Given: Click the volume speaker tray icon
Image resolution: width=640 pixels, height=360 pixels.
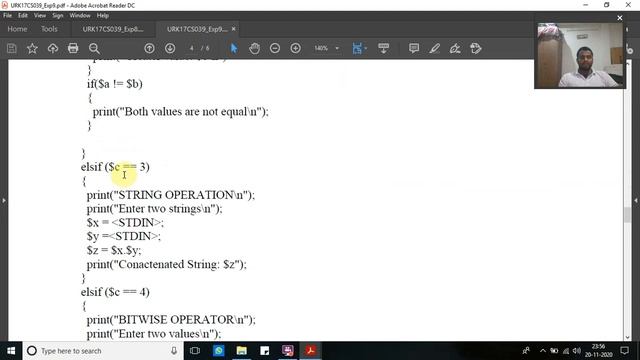Looking at the screenshot, I should (x=577, y=351).
